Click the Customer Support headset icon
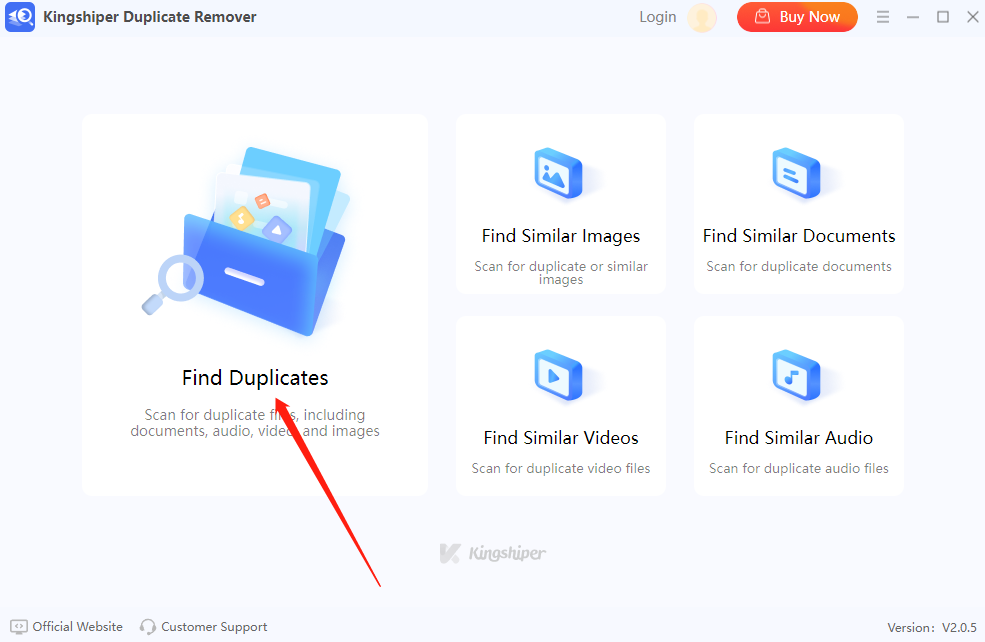The image size is (985, 642). click(x=148, y=627)
